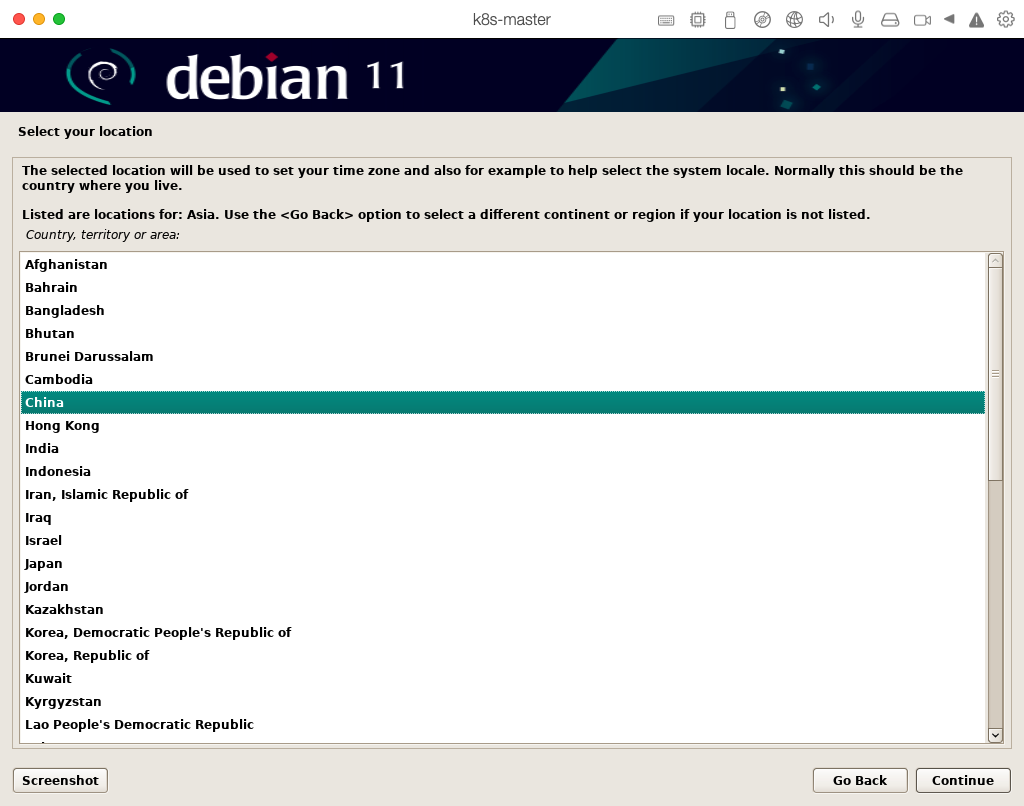
Task: Choose Korea, Democratic People's Republic of
Action: tap(502, 632)
